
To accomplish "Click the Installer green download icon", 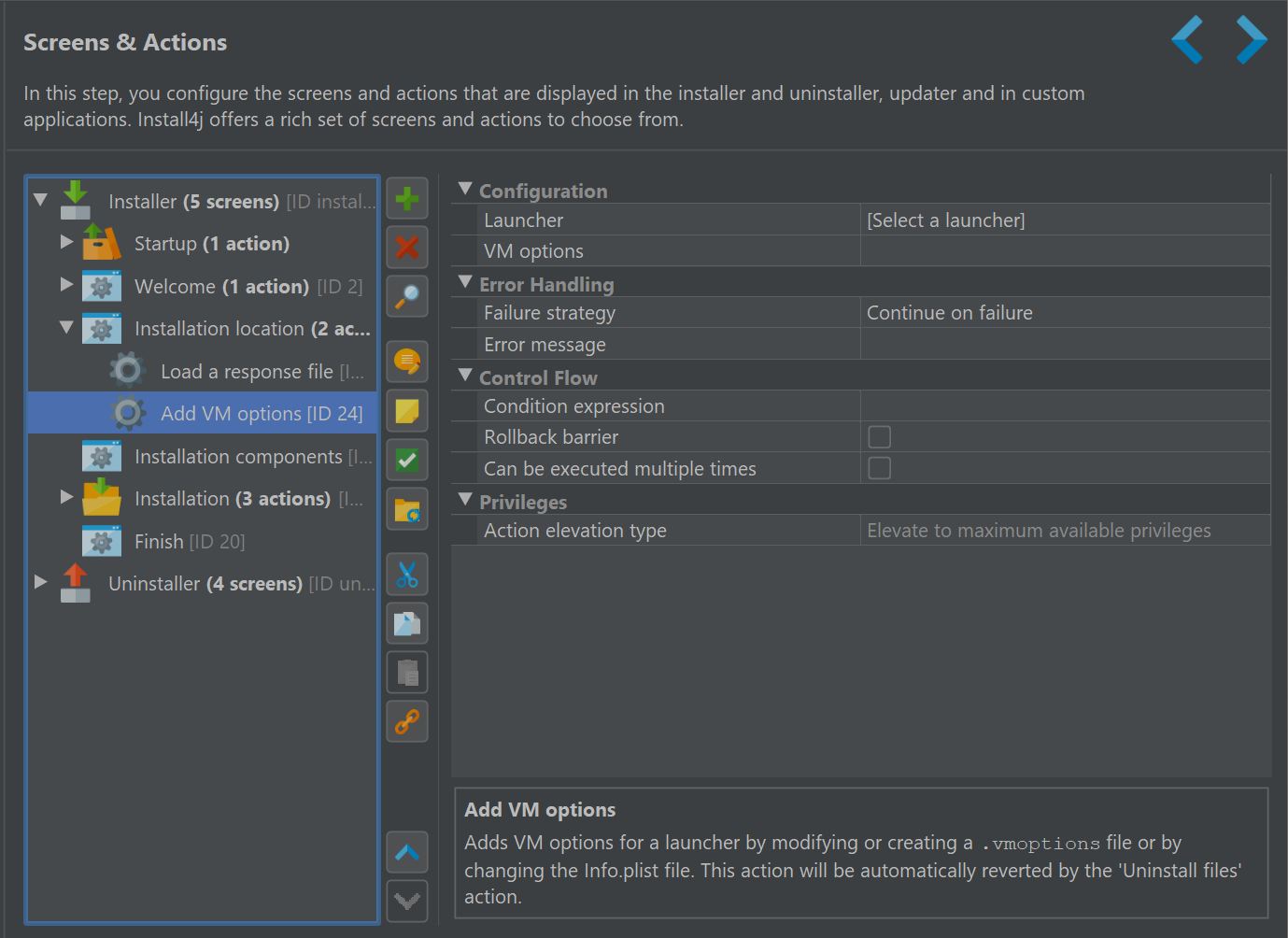I will (x=76, y=200).
